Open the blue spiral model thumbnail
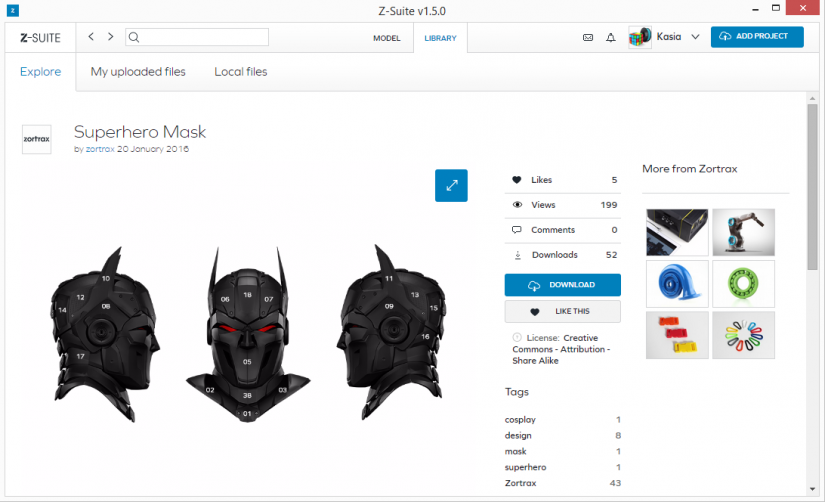 tap(677, 284)
